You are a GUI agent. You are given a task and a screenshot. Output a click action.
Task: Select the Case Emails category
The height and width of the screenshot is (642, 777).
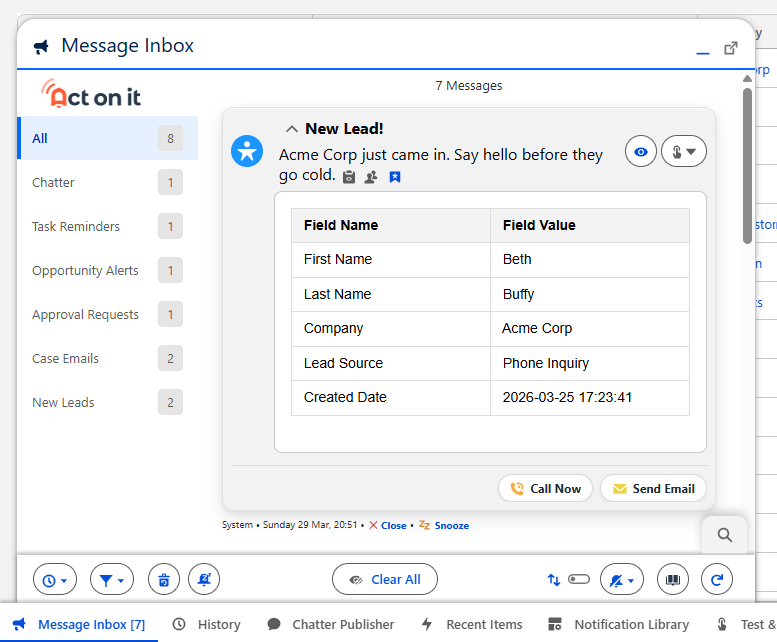pos(108,358)
